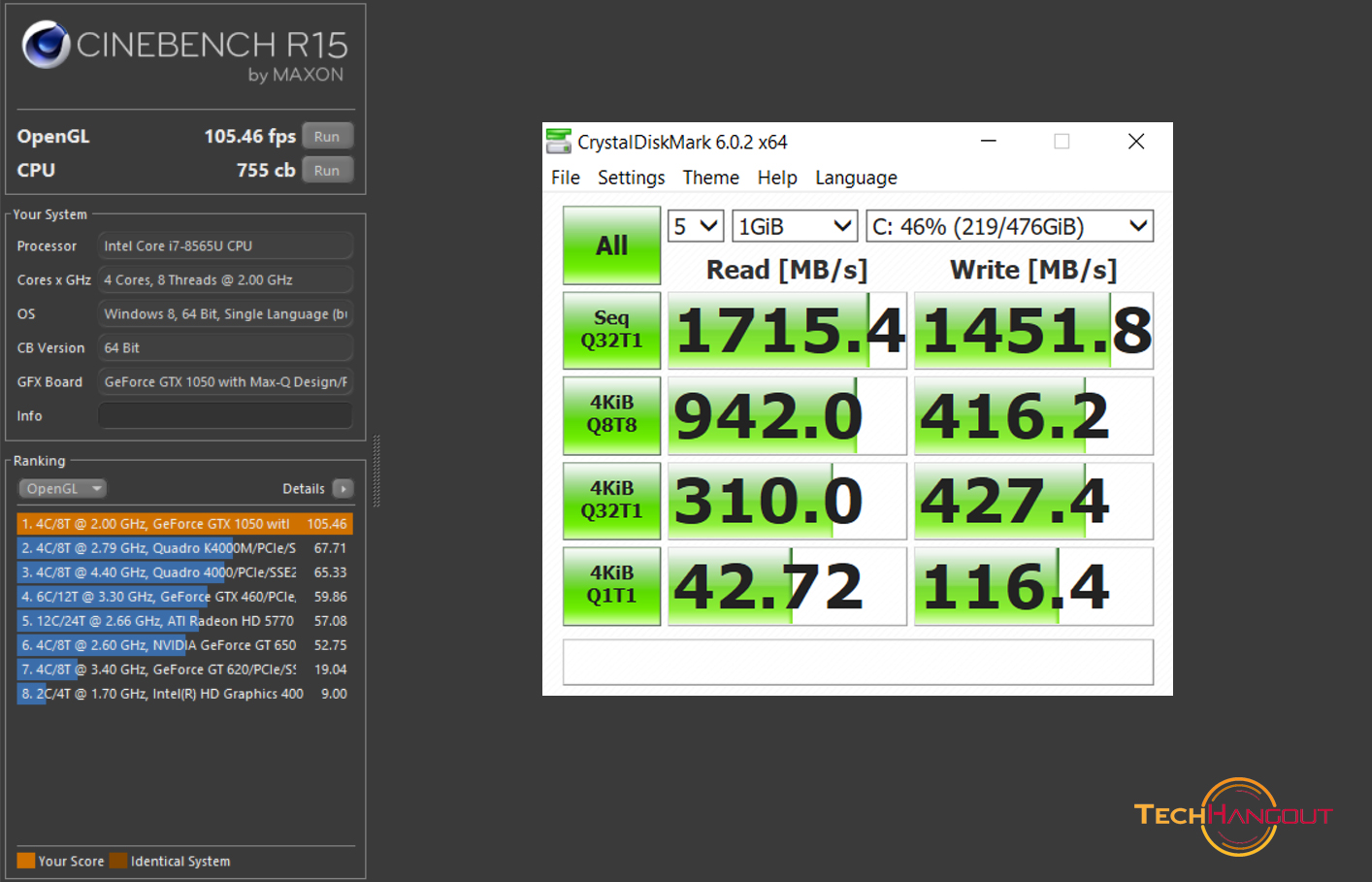Click the 4KiB Q32T1 write result 427.4
The image size is (1372, 882).
(1034, 501)
